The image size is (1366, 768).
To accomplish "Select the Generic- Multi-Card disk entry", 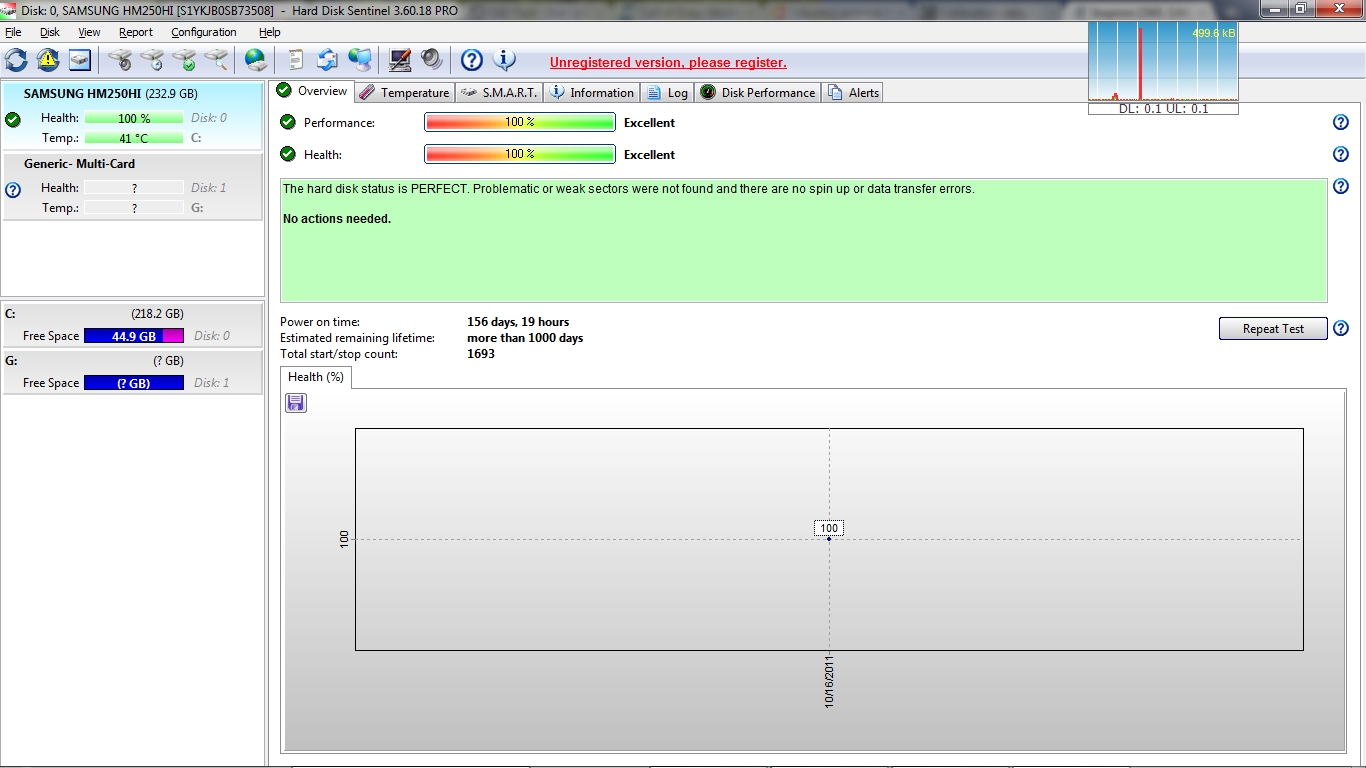I will tap(133, 186).
